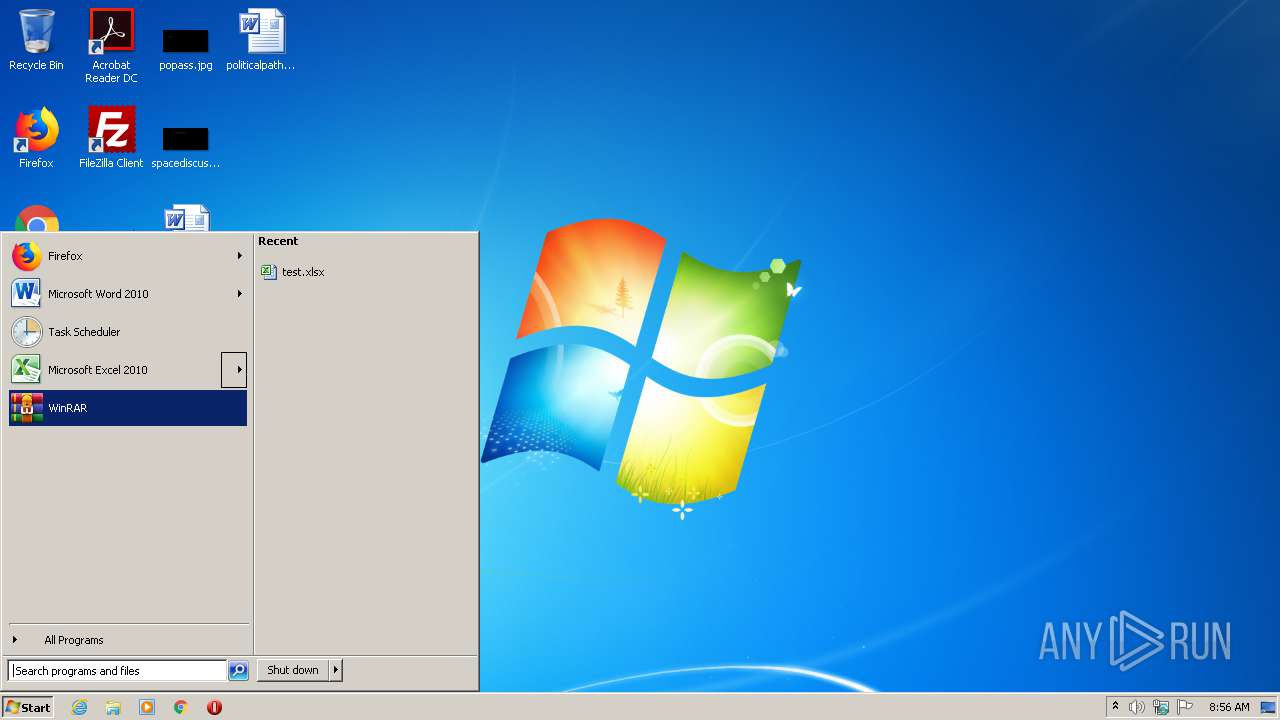
Task: Open Google Chrome from the taskbar
Action: pyautogui.click(x=181, y=707)
